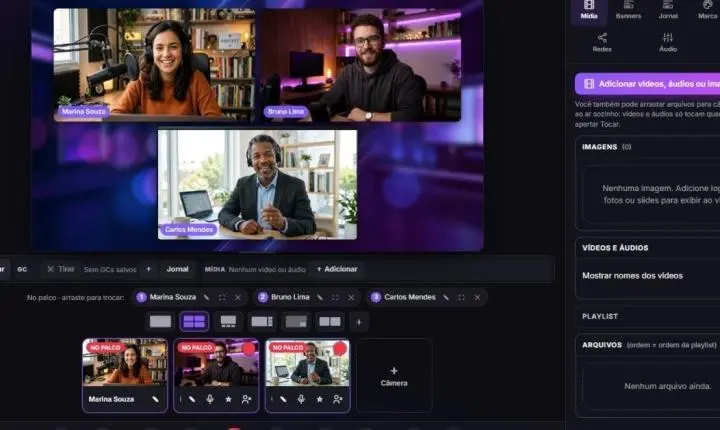Click Marina Souza video on stage
Image resolution: width=720 pixels, height=430 pixels.
pos(154,64)
